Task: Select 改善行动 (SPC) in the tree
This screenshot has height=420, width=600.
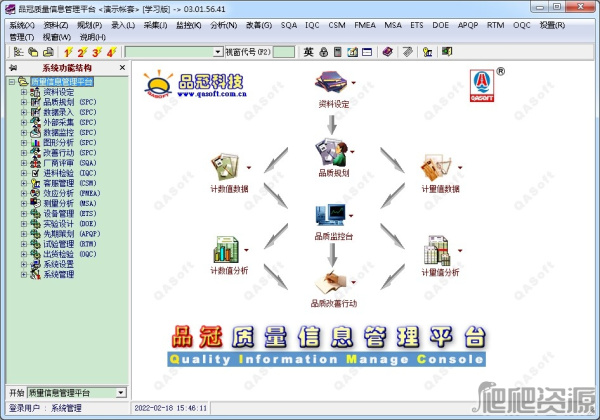Action: coord(70,153)
